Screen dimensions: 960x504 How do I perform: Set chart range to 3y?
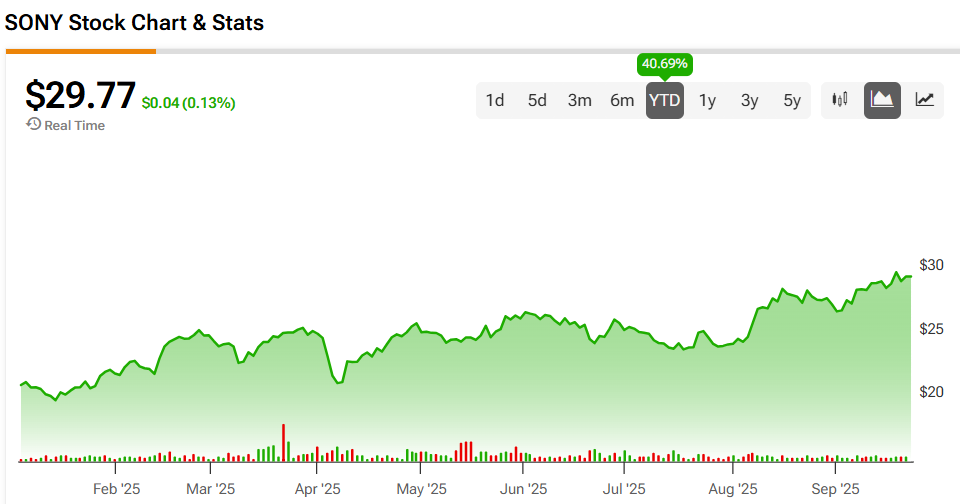point(749,100)
